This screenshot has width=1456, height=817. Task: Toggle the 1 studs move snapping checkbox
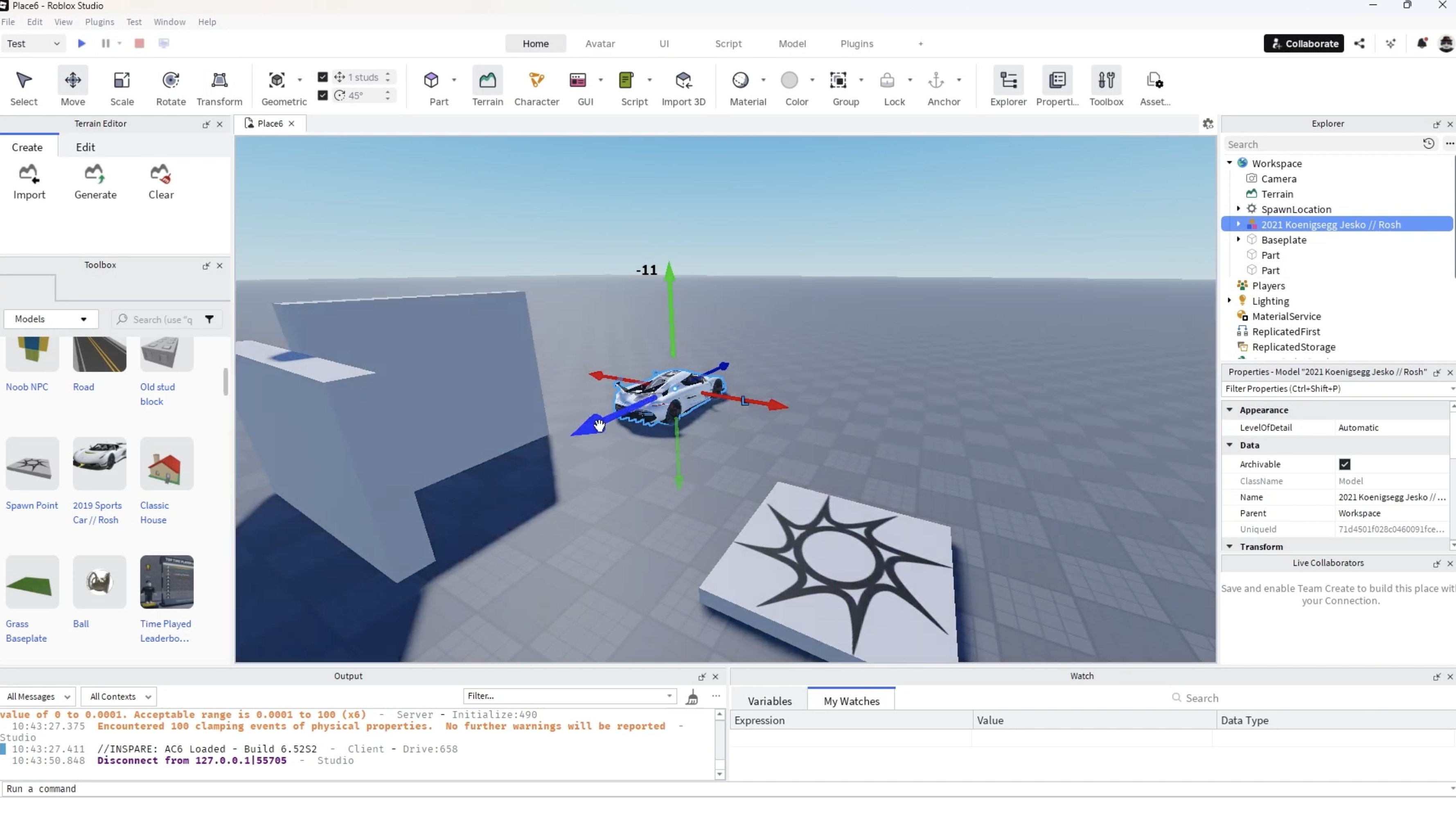click(323, 77)
